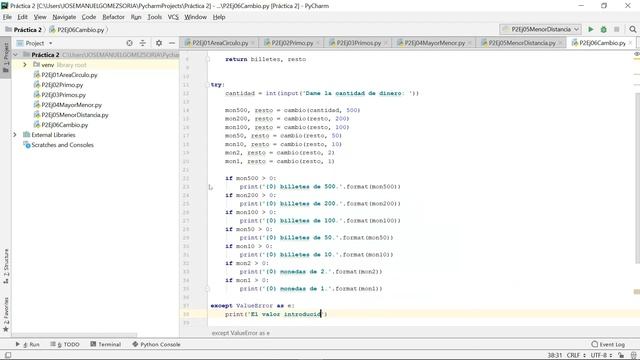Open Search Everywhere magnifier icon
This screenshot has width=640, height=360.
coord(633,29)
